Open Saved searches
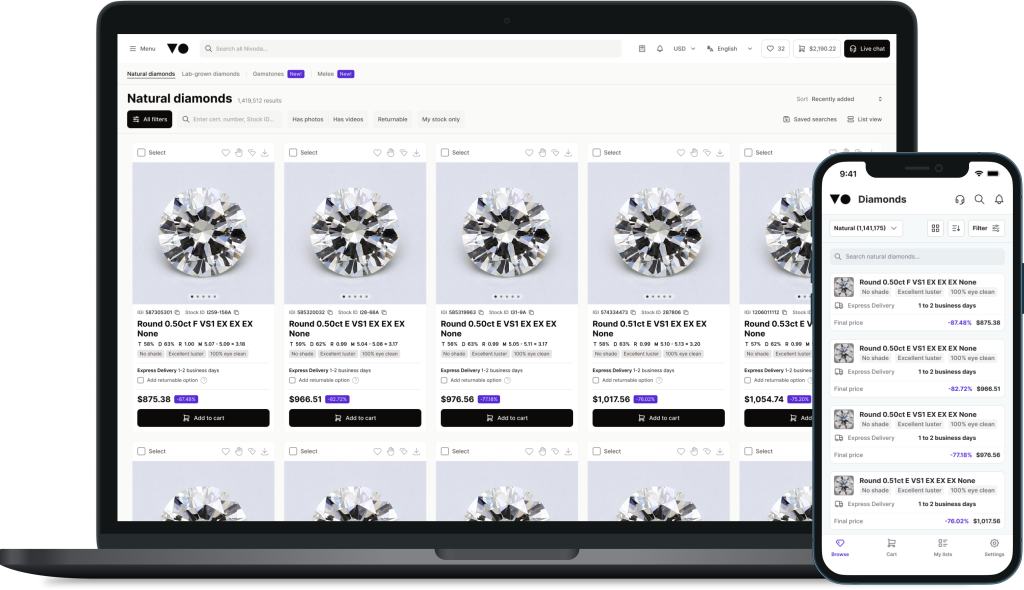 click(810, 120)
